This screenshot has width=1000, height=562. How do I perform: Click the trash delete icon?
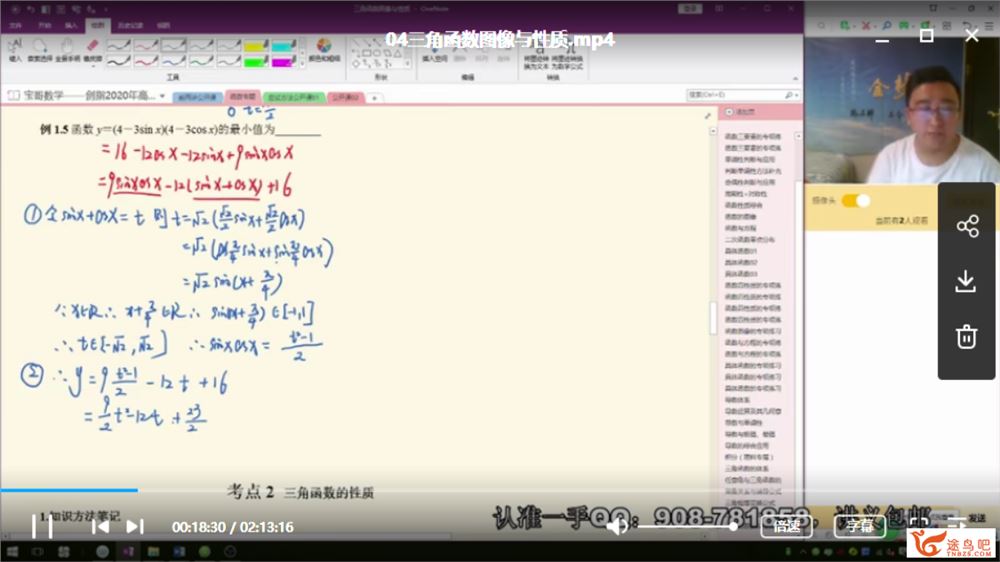click(x=966, y=336)
